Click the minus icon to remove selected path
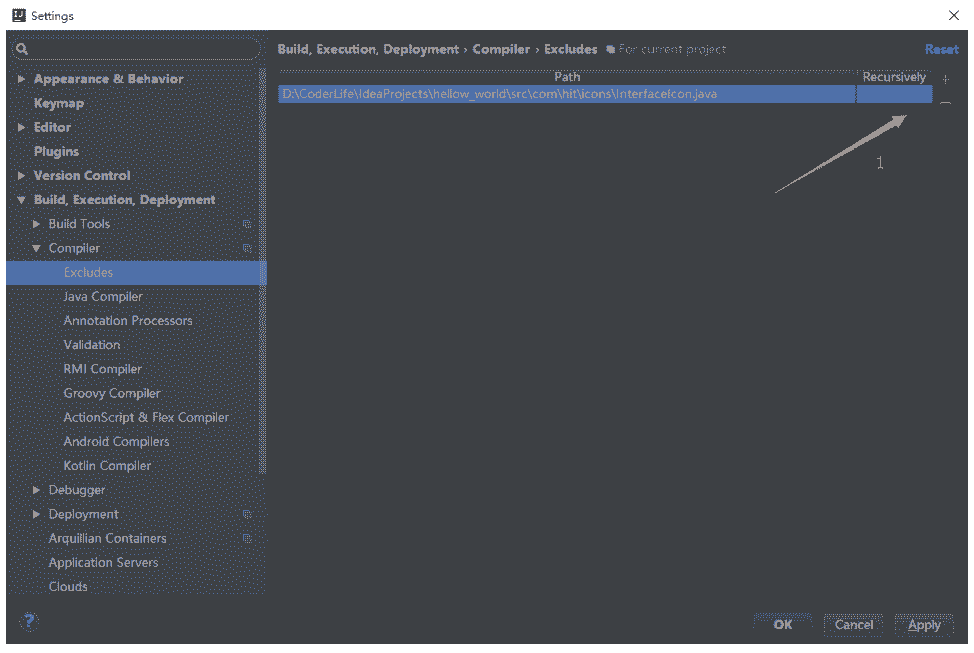This screenshot has height=653, width=974. click(946, 103)
